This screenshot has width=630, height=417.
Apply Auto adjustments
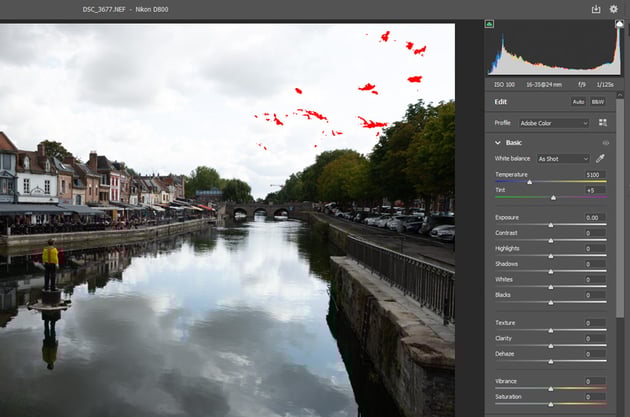click(578, 102)
